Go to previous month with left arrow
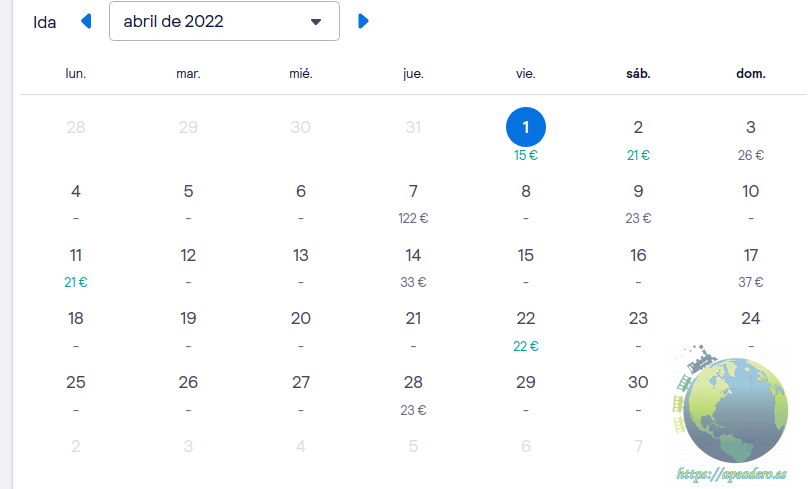The image size is (812, 489). 86,21
